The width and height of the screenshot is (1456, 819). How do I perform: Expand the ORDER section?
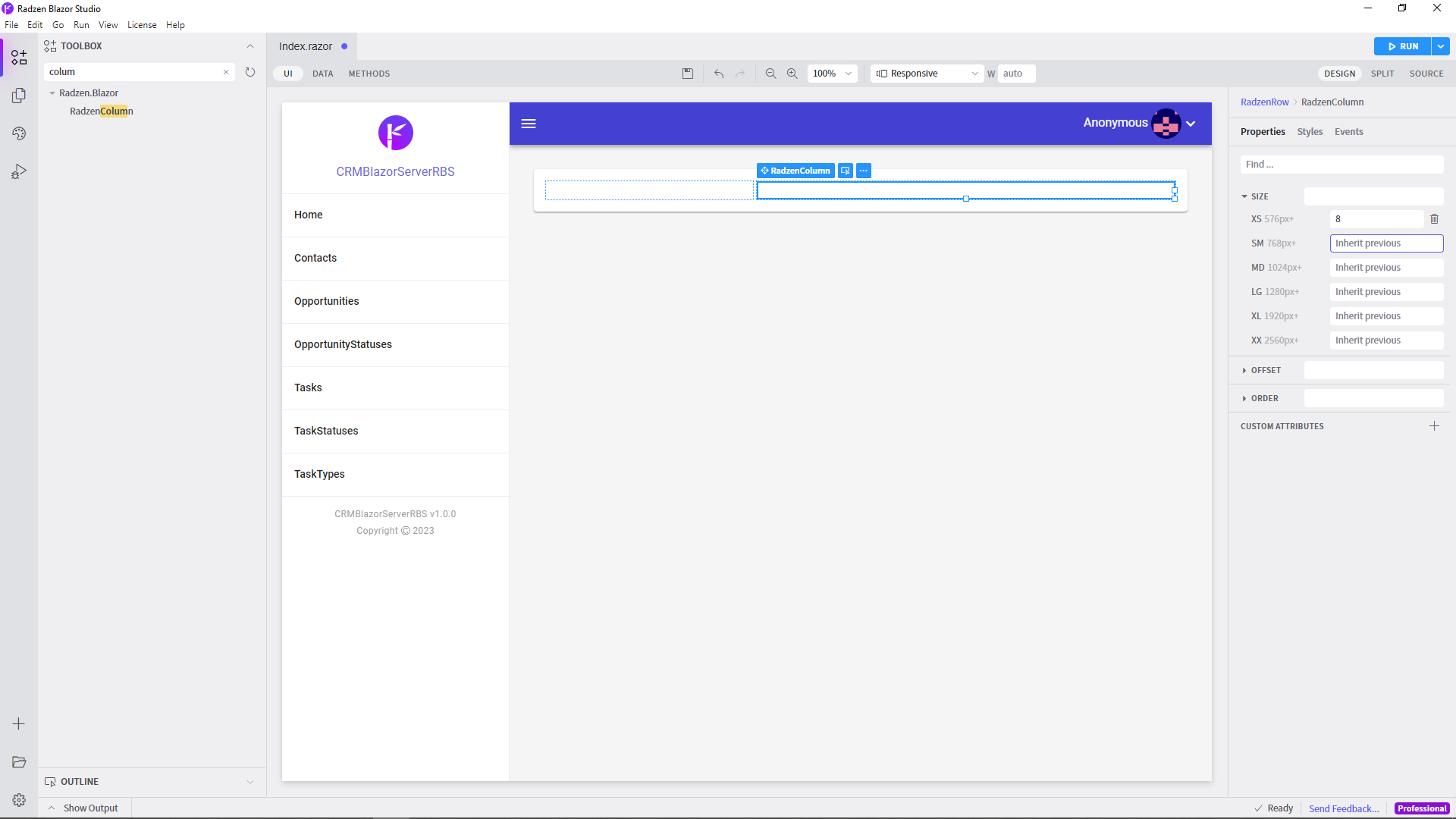pyautogui.click(x=1244, y=399)
